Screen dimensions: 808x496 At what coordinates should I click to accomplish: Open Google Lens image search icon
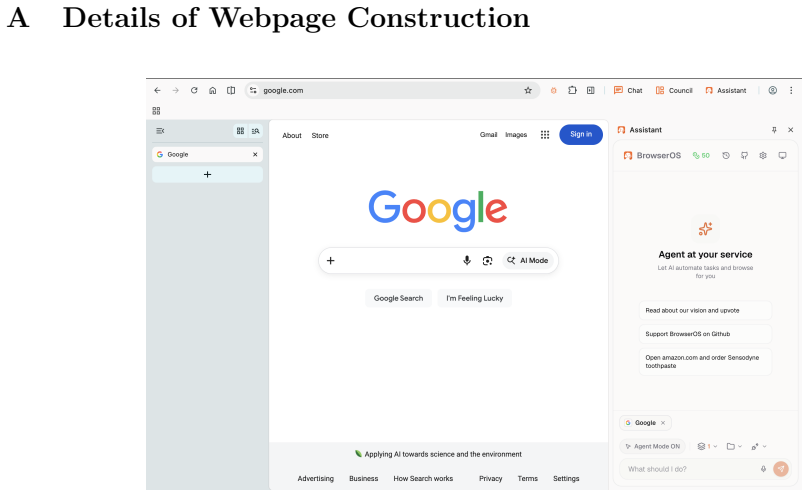point(487,261)
